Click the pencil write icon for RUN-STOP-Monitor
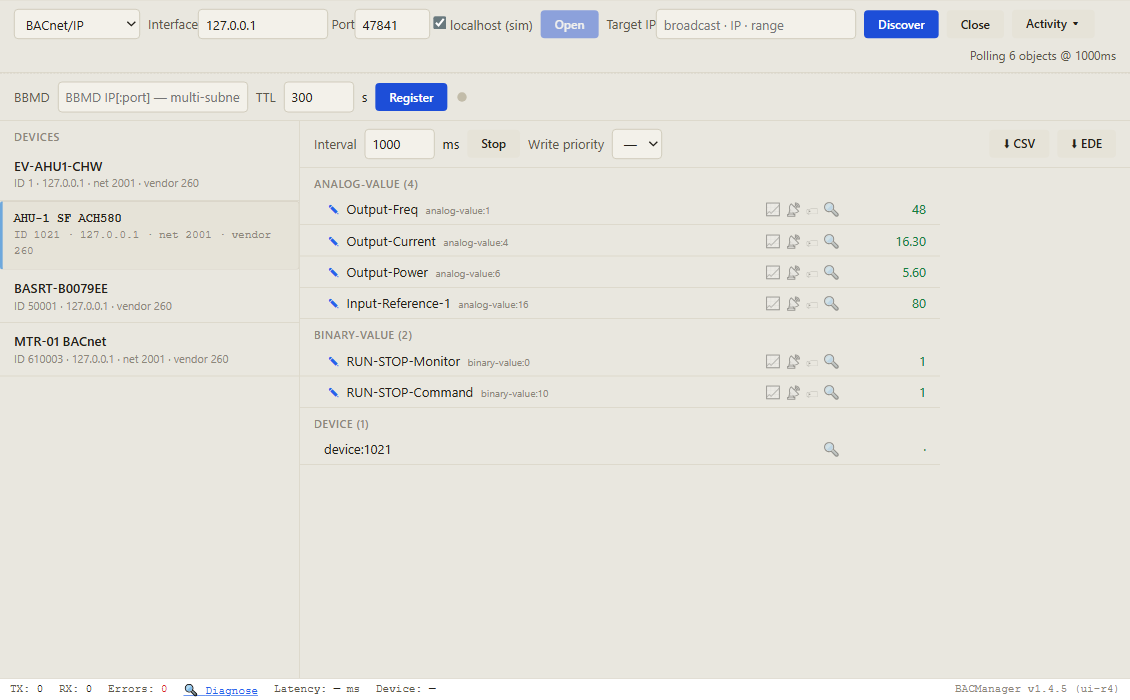Viewport: 1130px width, 700px height. (x=333, y=362)
